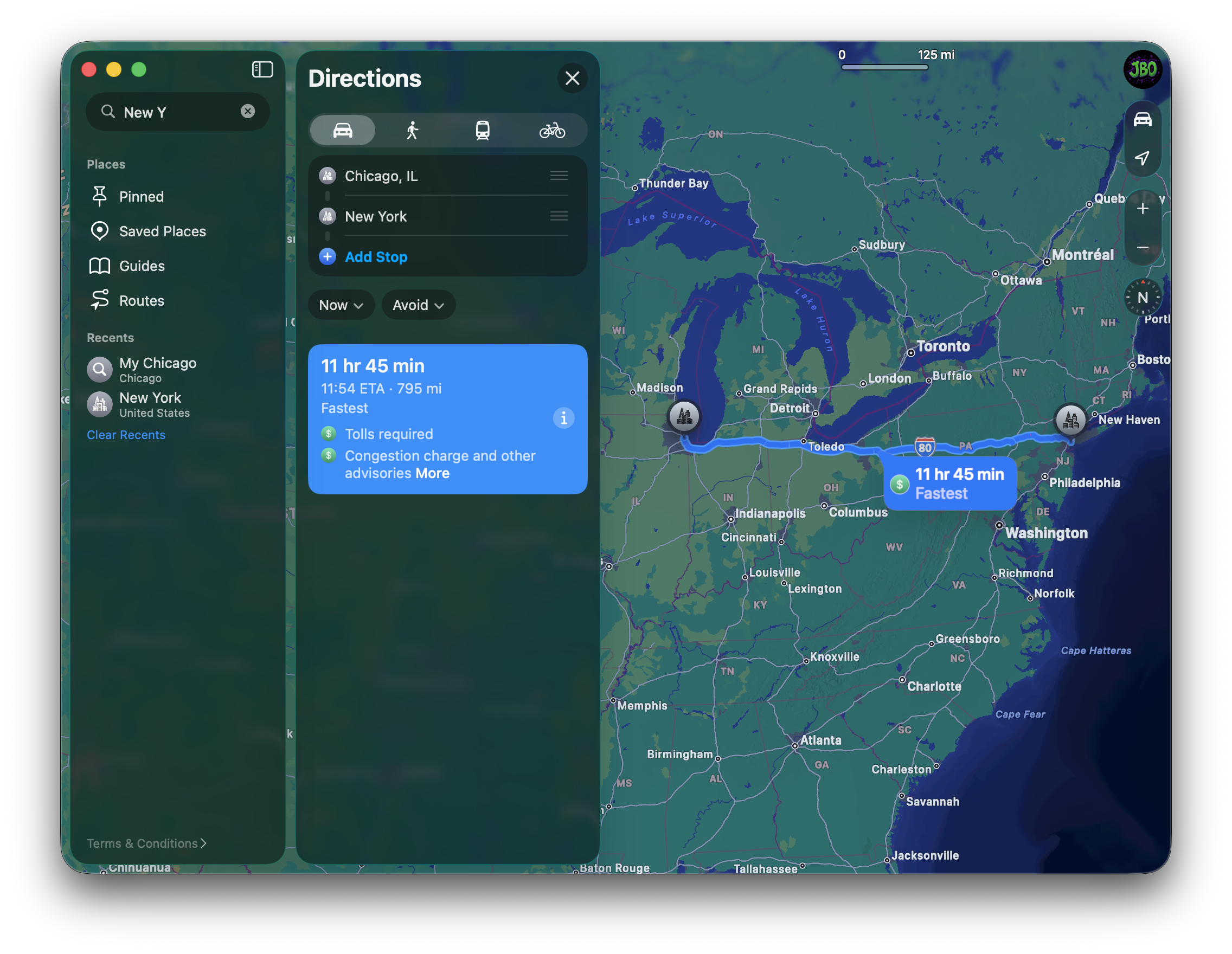The width and height of the screenshot is (1232, 954).
Task: Click the Toronto city label
Action: coord(942,347)
